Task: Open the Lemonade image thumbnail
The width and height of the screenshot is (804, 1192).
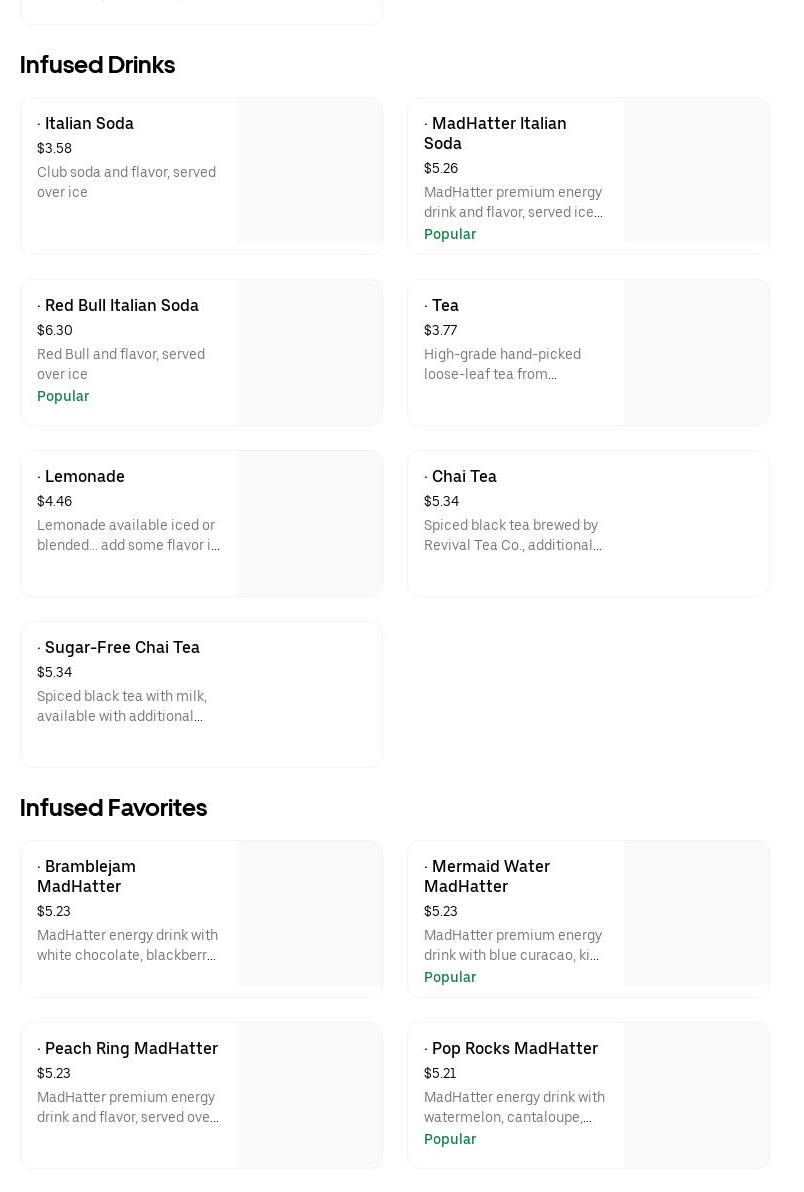Action: click(x=309, y=523)
